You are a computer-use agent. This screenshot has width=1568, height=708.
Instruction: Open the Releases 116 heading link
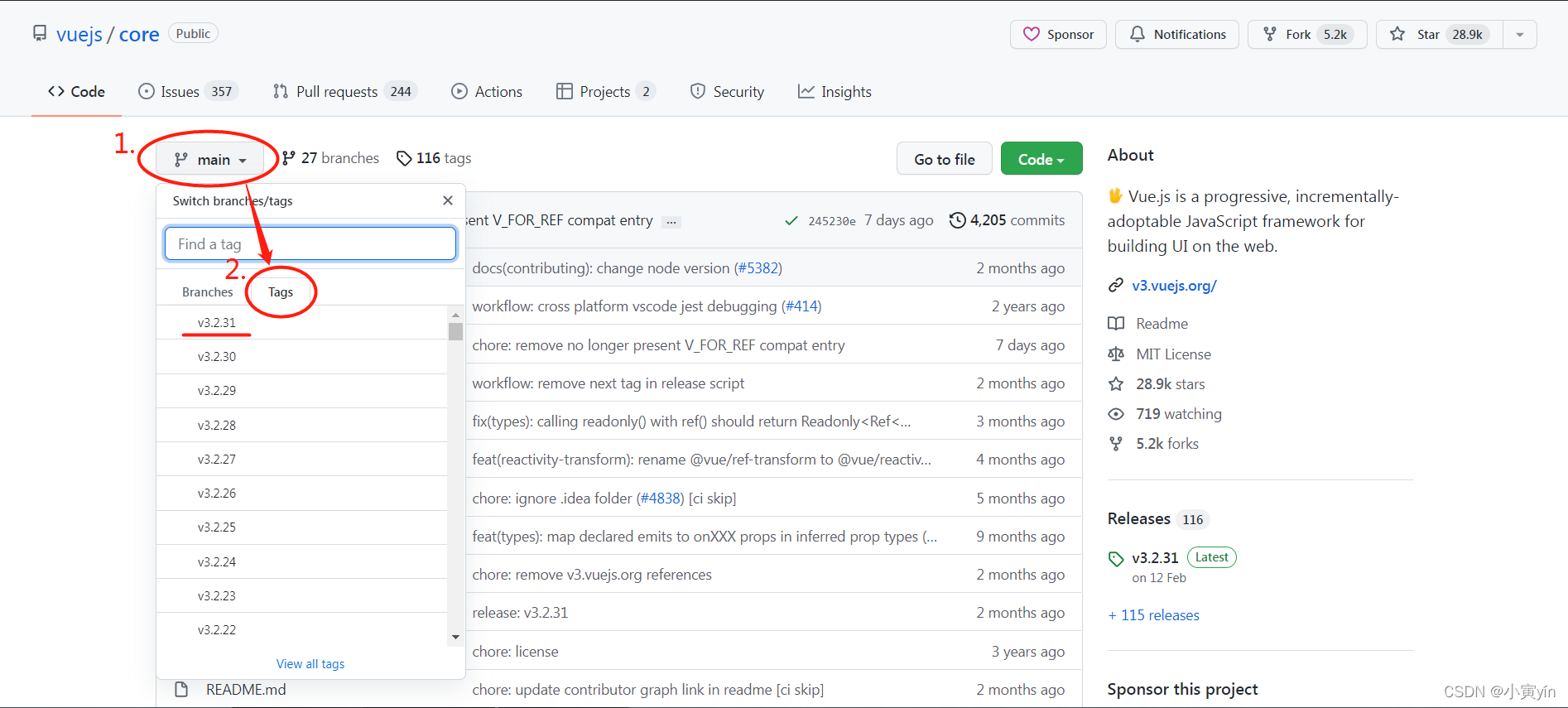click(1157, 519)
